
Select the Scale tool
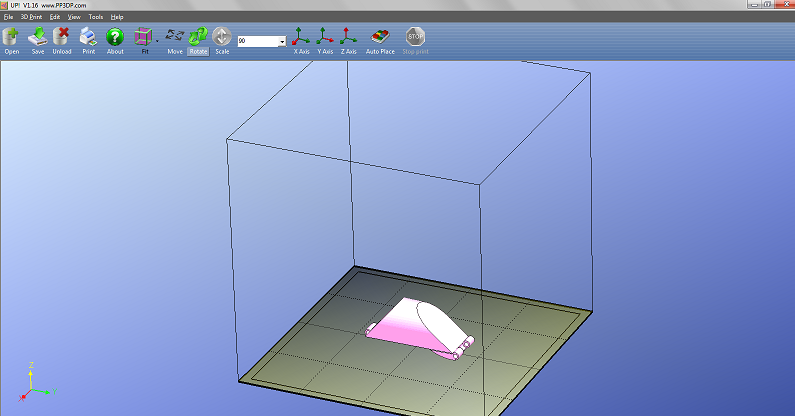(222, 41)
